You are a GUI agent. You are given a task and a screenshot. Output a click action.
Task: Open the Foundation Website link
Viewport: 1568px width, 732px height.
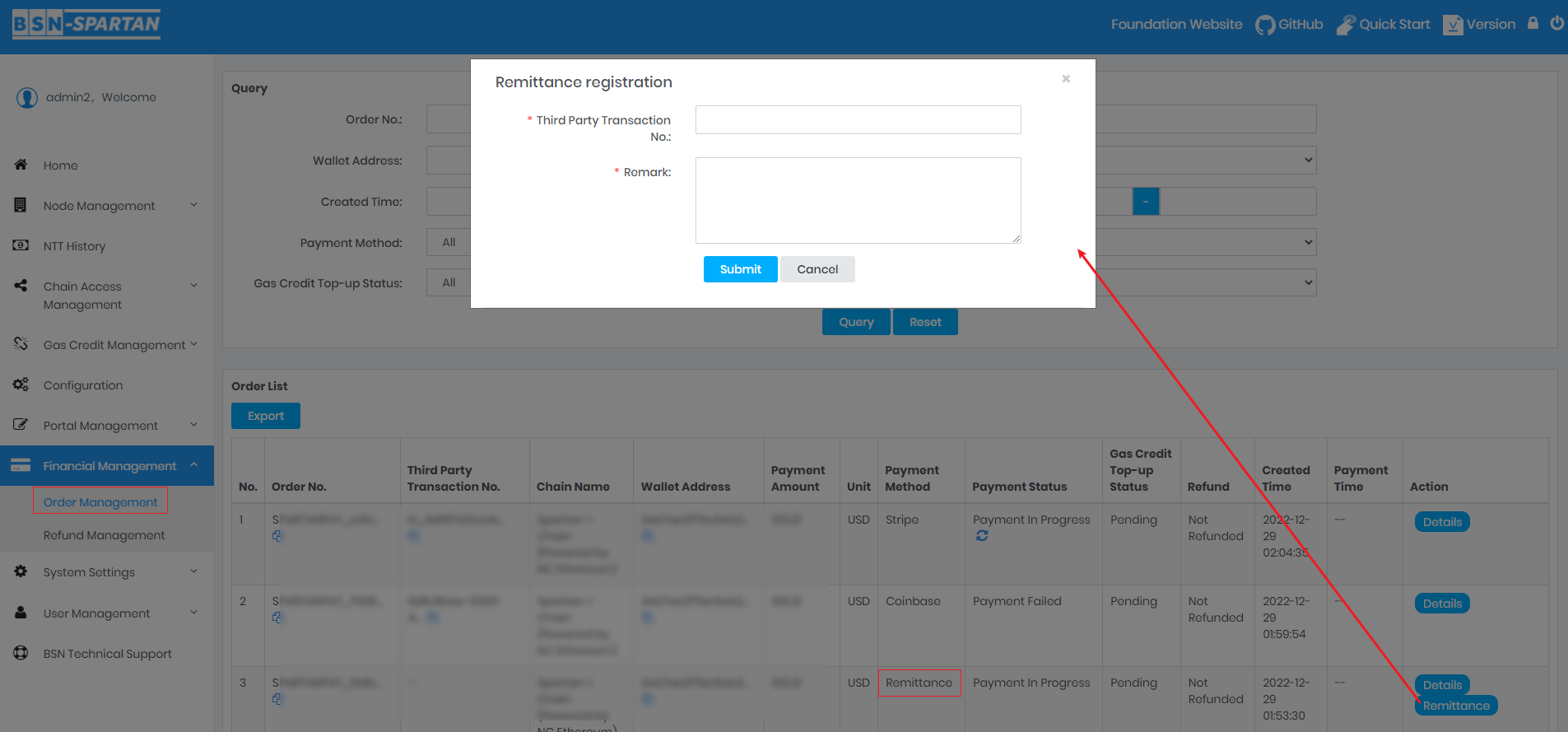click(x=1176, y=25)
